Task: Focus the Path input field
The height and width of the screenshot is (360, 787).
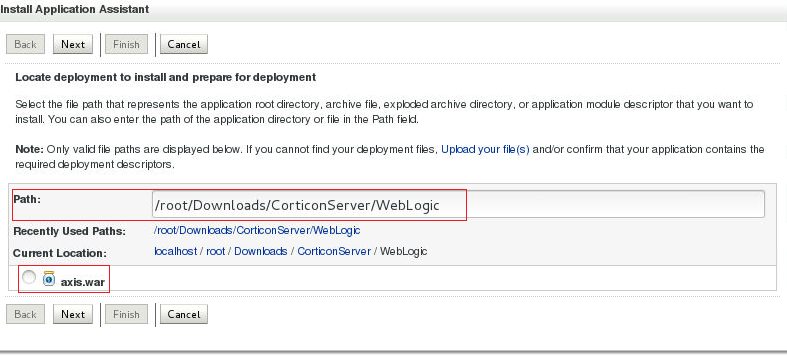Action: (x=458, y=204)
